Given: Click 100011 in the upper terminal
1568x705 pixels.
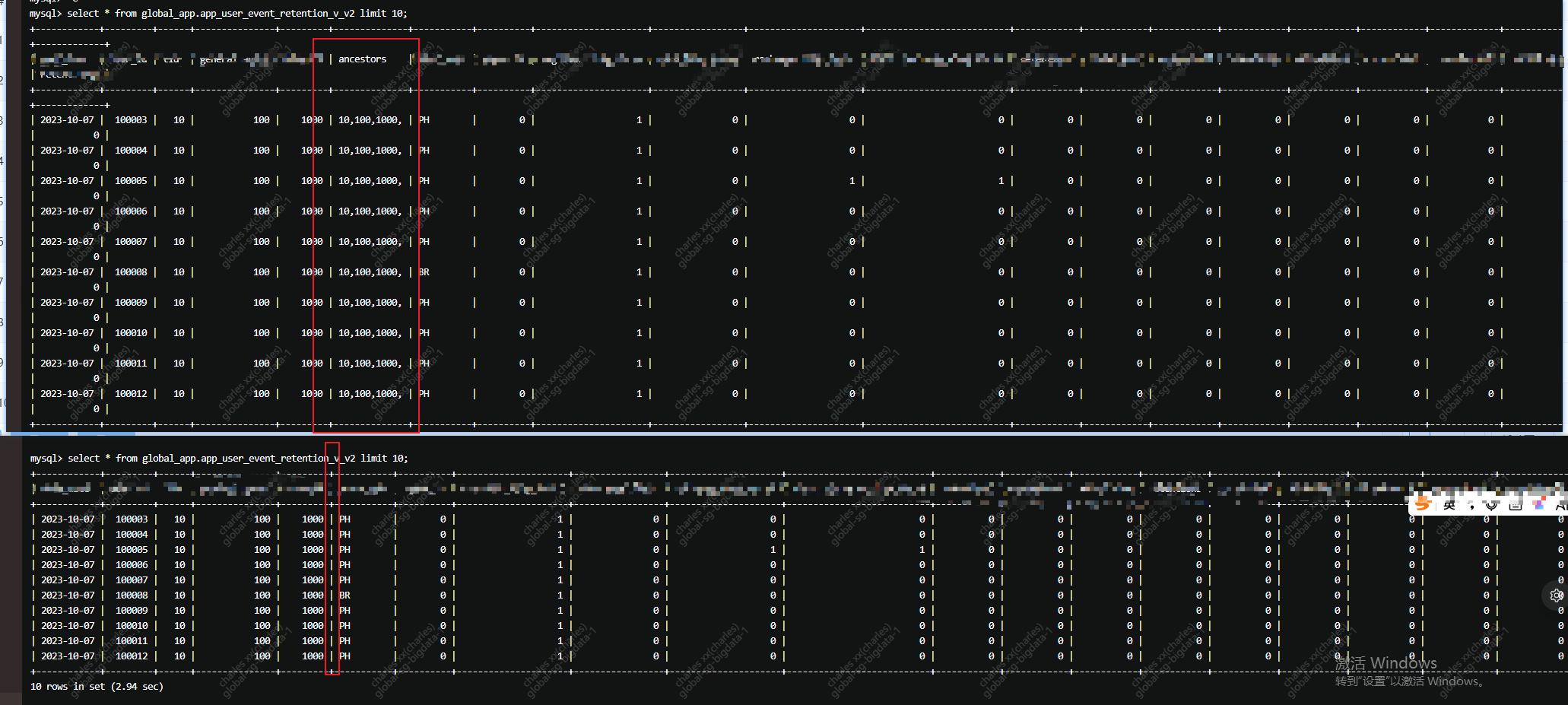Looking at the screenshot, I should coord(131,363).
